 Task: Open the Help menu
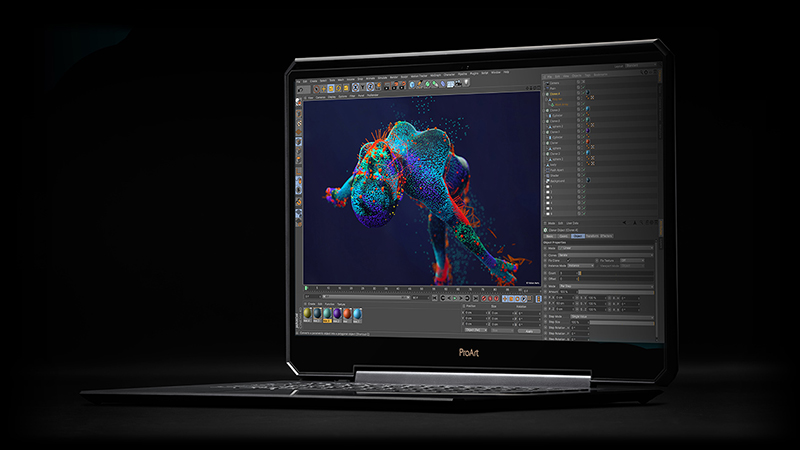[x=507, y=72]
